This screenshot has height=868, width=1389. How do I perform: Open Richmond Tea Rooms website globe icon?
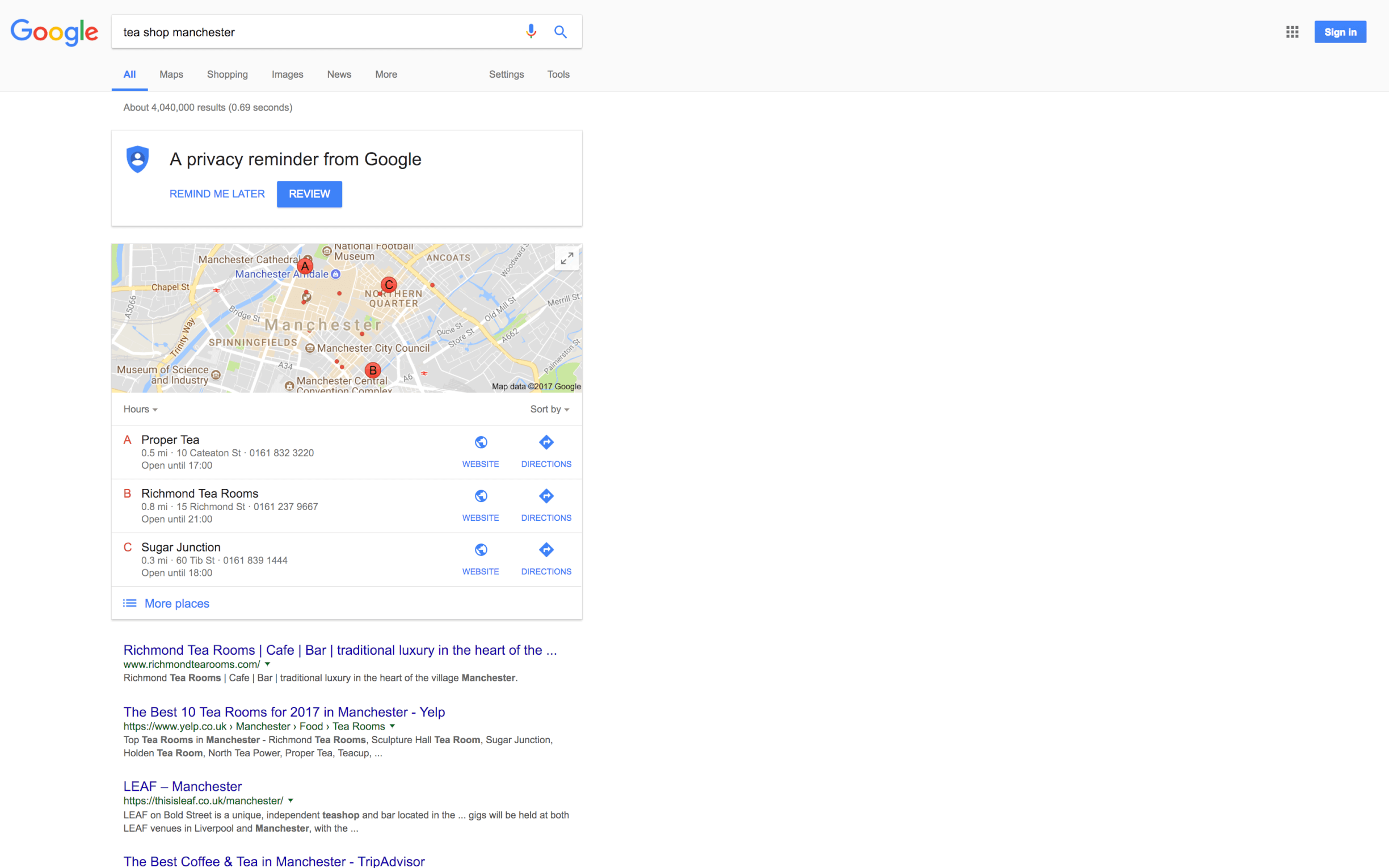point(481,496)
